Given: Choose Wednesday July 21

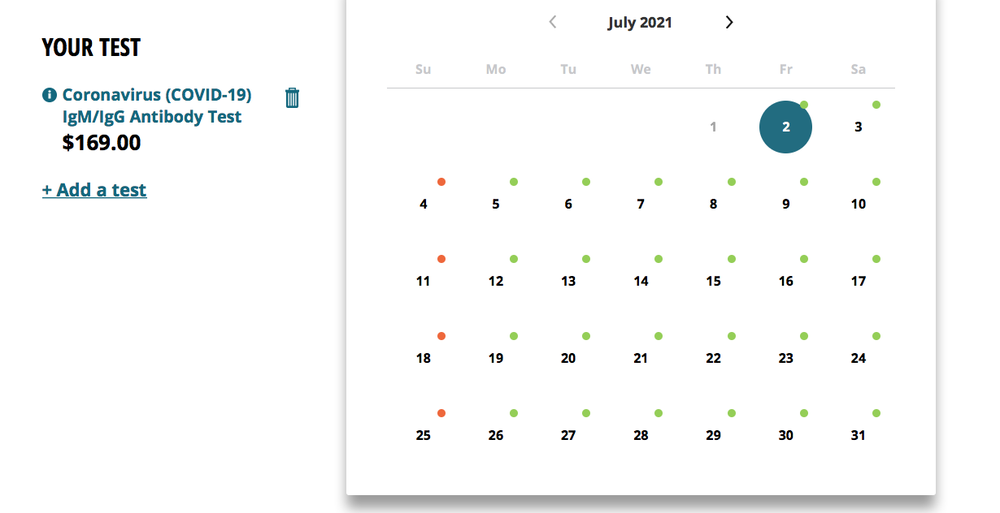Looking at the screenshot, I should coord(641,358).
